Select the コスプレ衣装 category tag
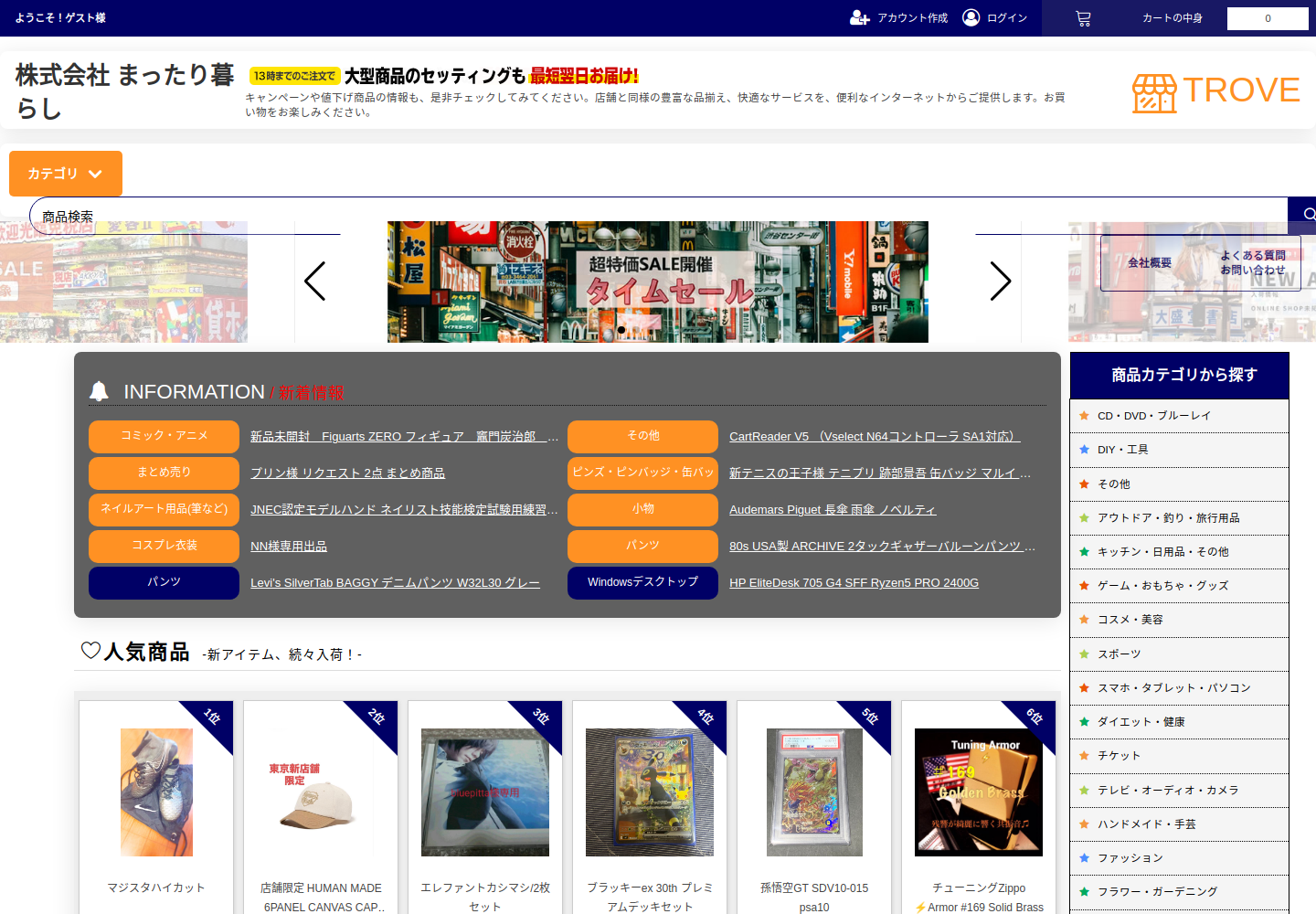 164,546
